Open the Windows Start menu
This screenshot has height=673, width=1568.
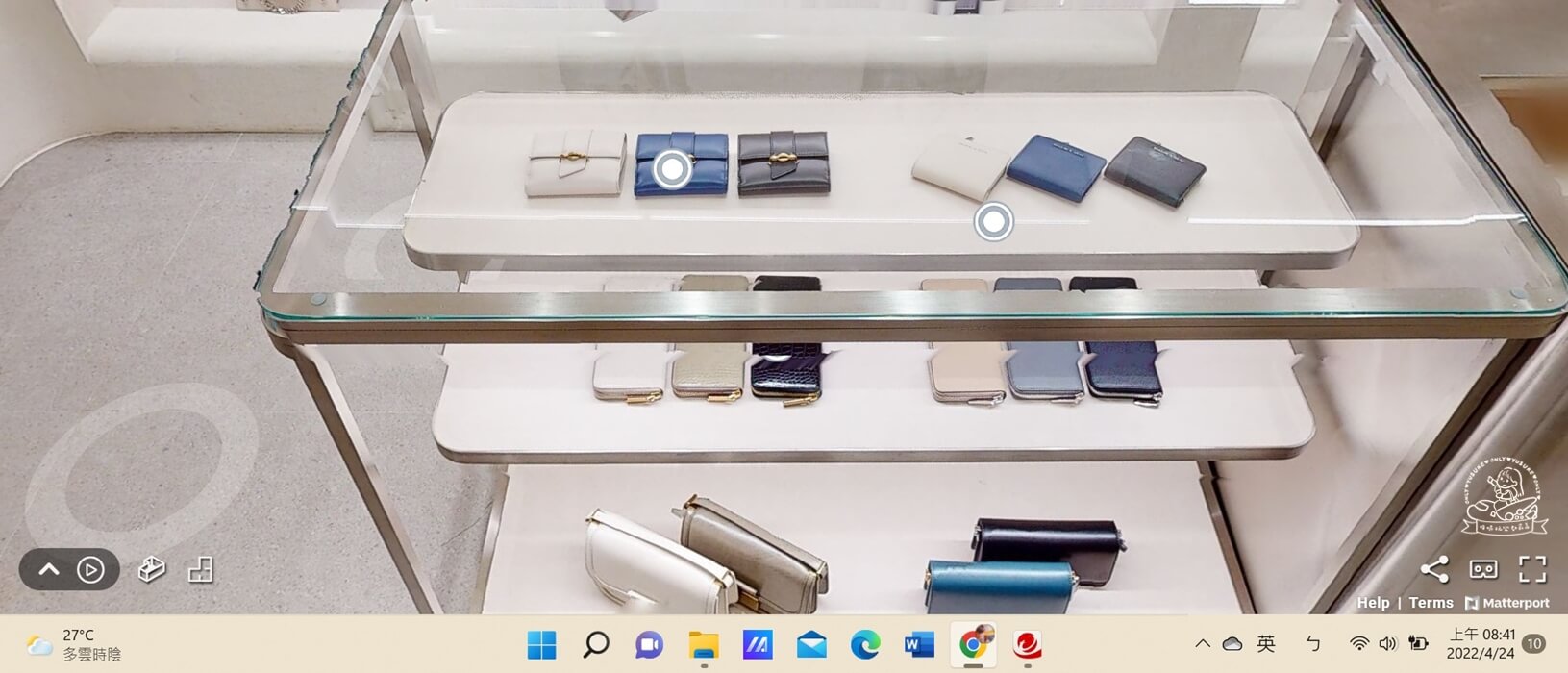[541, 644]
